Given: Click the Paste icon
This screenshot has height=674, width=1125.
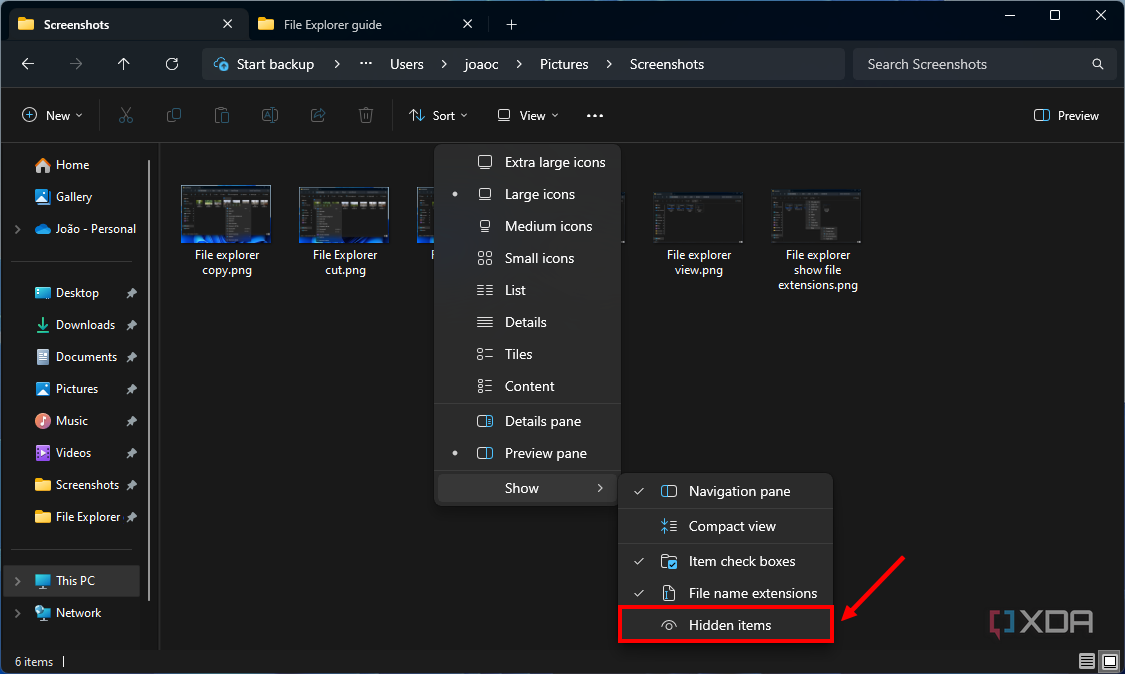Looking at the screenshot, I should pyautogui.click(x=221, y=115).
